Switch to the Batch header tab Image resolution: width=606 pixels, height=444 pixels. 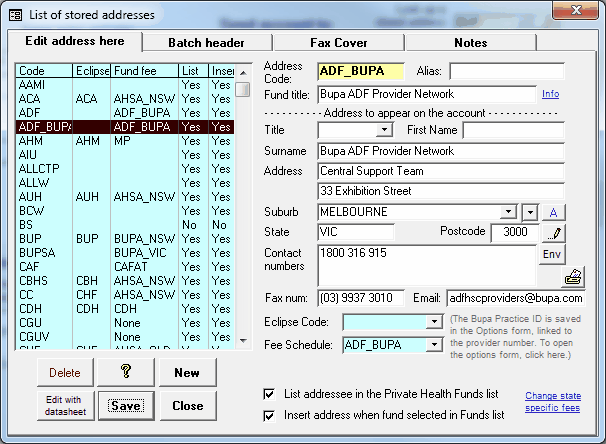coord(206,43)
